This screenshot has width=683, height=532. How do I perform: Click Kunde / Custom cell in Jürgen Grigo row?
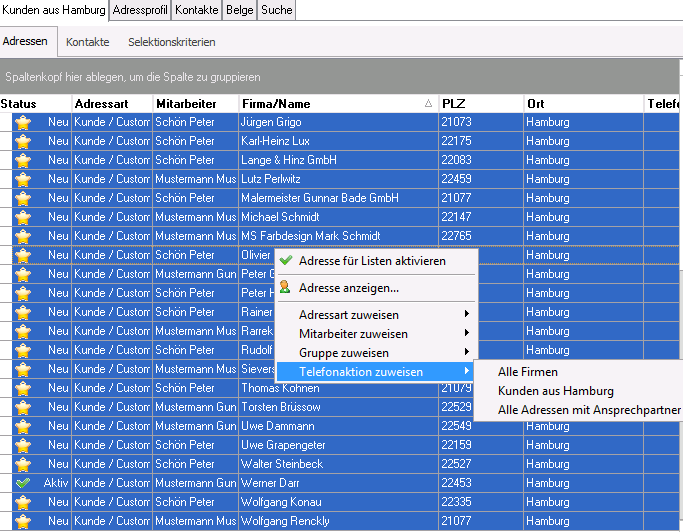(x=112, y=122)
